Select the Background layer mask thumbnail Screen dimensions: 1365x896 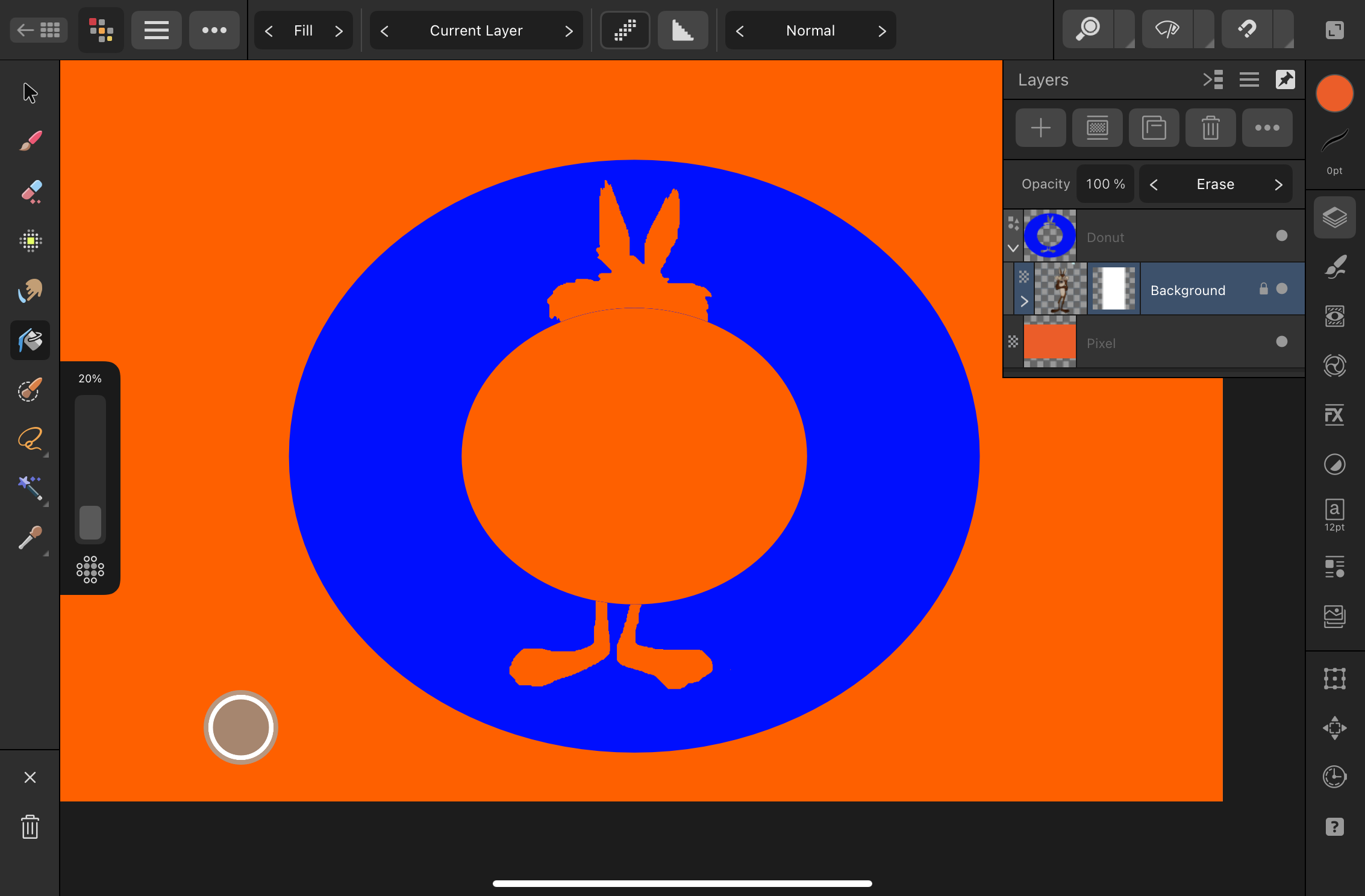[1114, 288]
